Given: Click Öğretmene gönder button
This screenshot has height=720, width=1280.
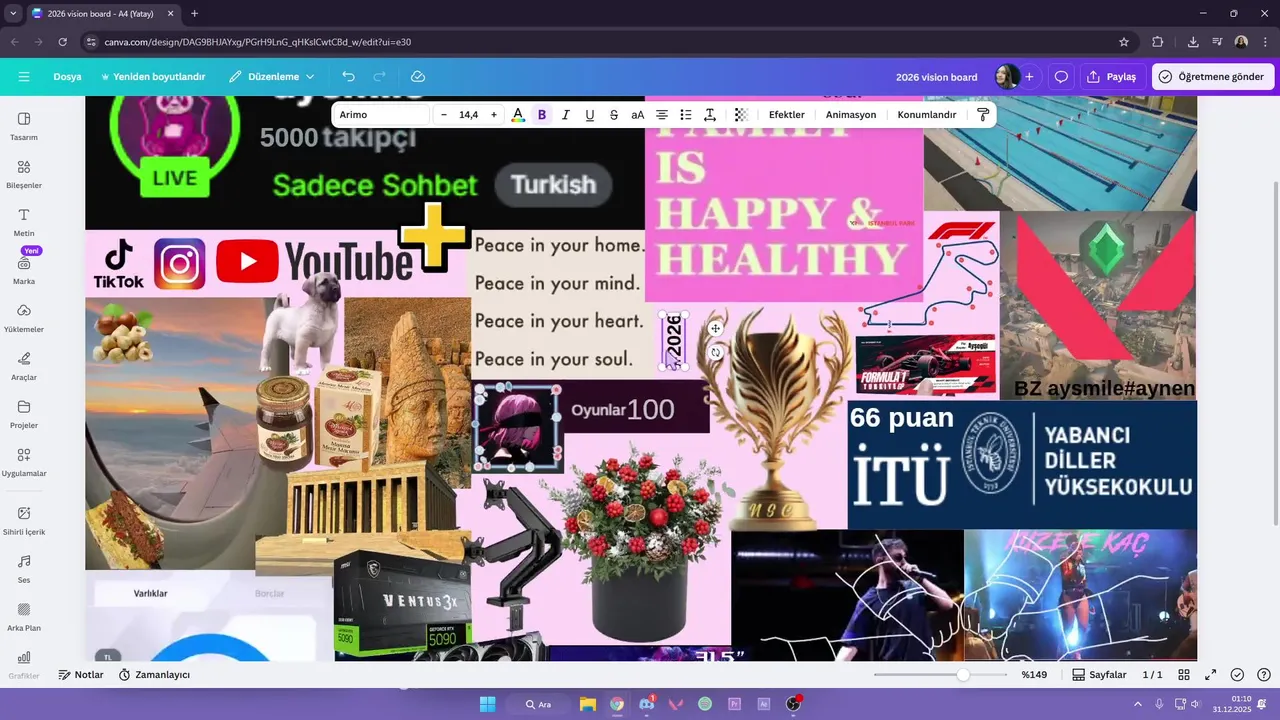Looking at the screenshot, I should pos(1211,77).
